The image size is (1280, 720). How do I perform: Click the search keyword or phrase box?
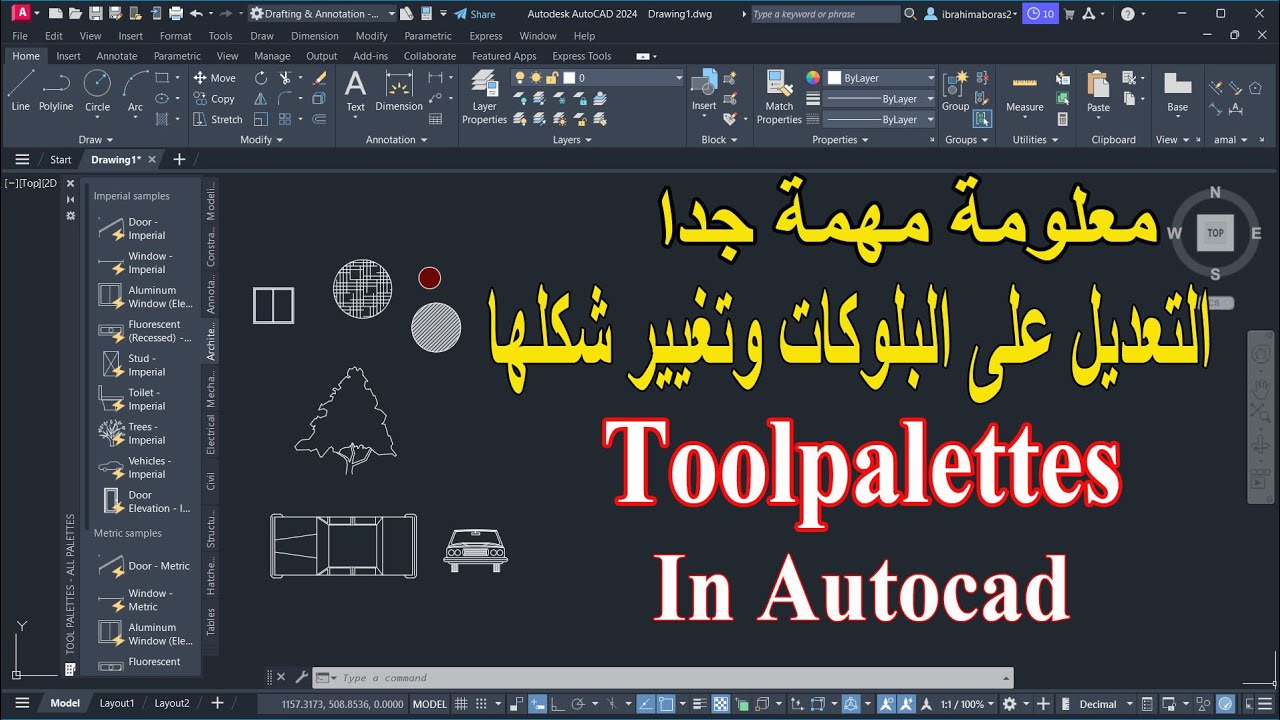[x=825, y=14]
